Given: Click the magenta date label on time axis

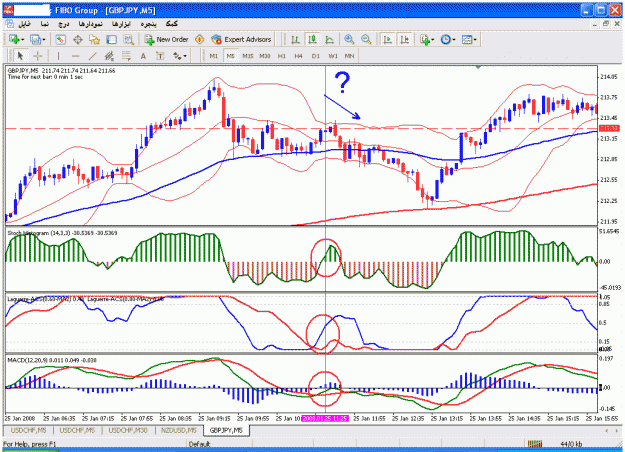Looking at the screenshot, I should pos(325,419).
